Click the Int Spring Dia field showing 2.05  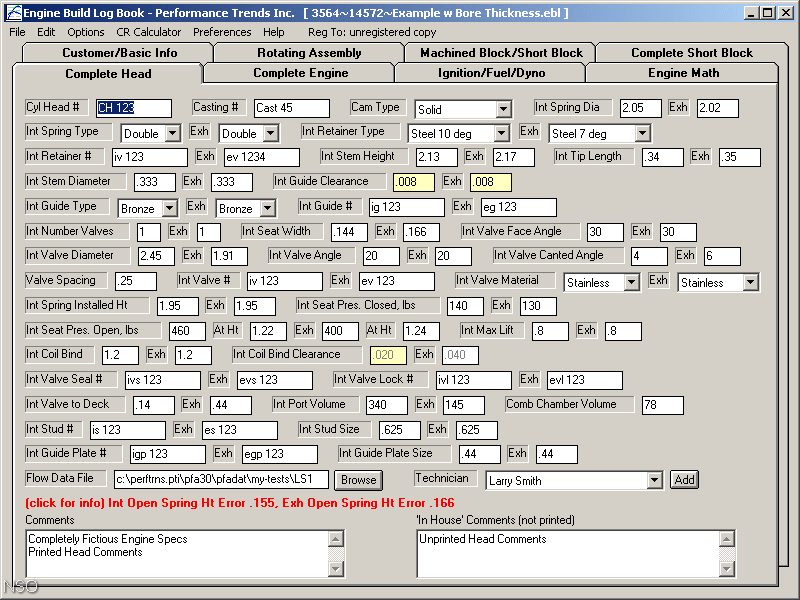click(x=641, y=108)
